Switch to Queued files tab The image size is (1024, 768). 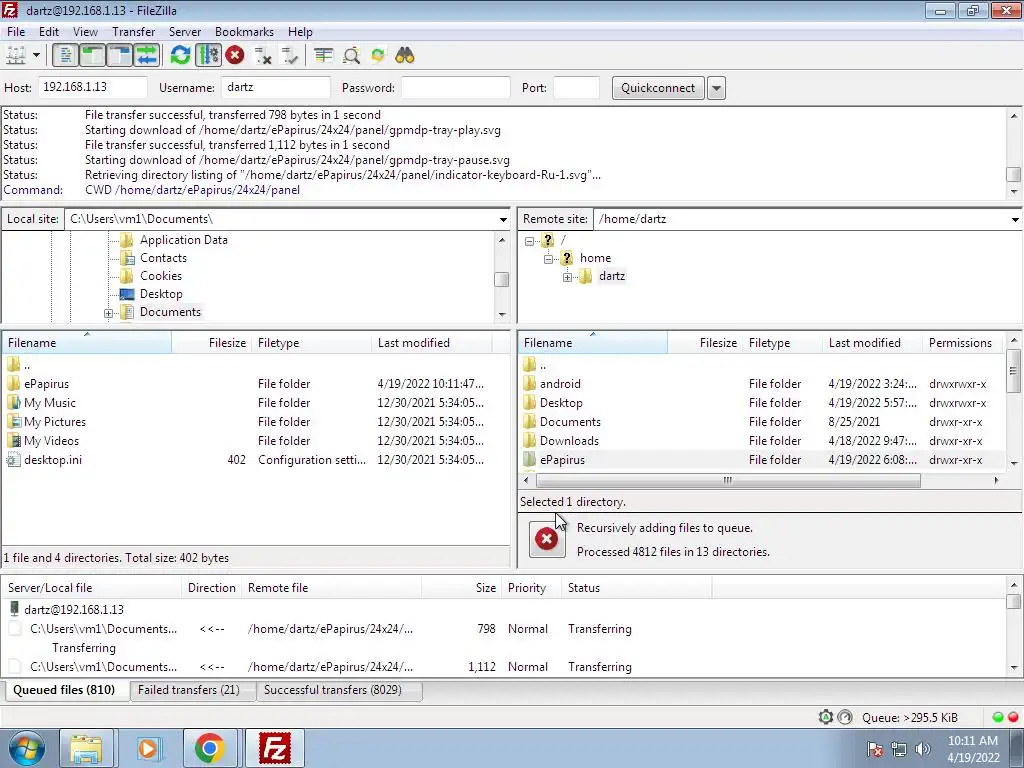(x=64, y=690)
